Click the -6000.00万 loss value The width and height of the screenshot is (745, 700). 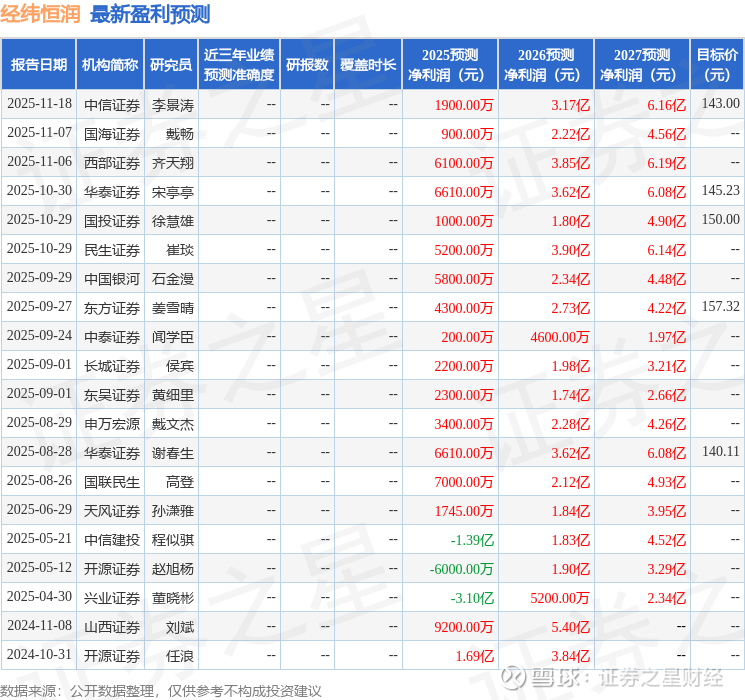[461, 569]
